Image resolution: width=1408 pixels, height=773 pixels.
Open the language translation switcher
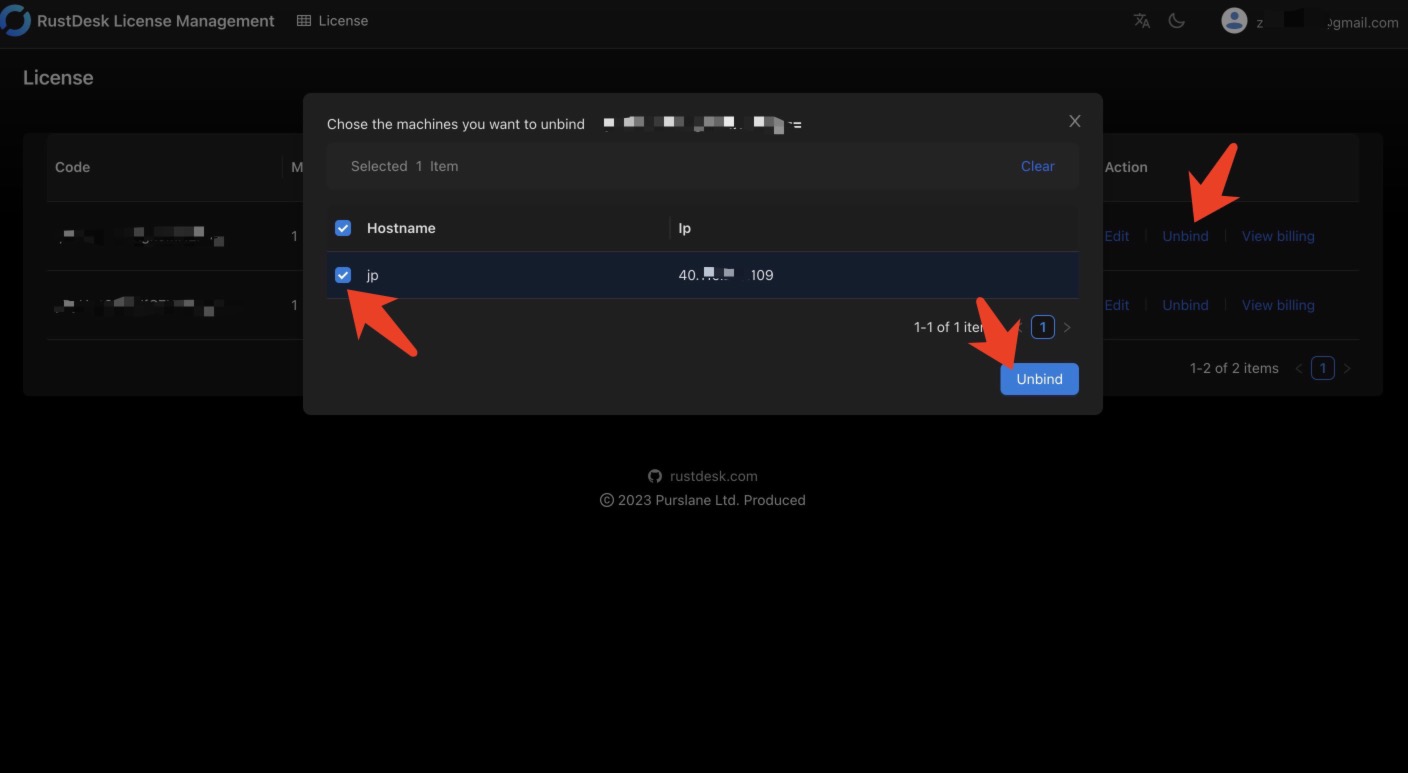click(x=1142, y=21)
